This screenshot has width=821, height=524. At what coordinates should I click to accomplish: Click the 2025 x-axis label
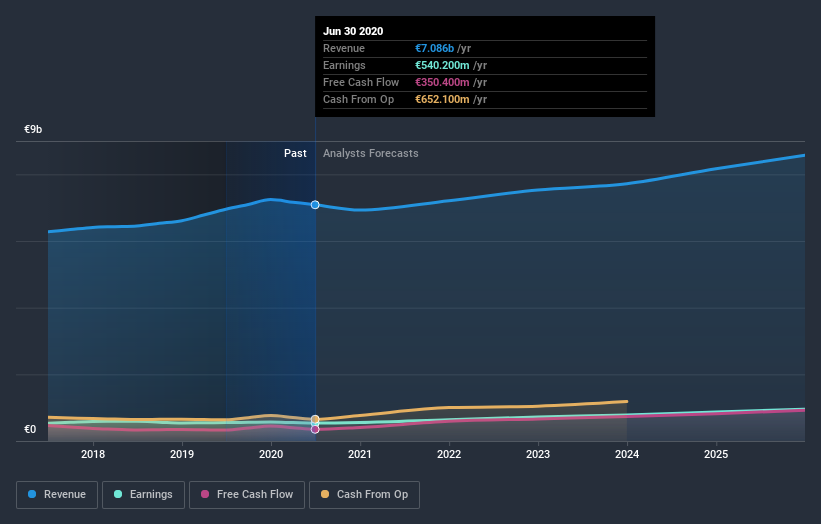(x=716, y=454)
